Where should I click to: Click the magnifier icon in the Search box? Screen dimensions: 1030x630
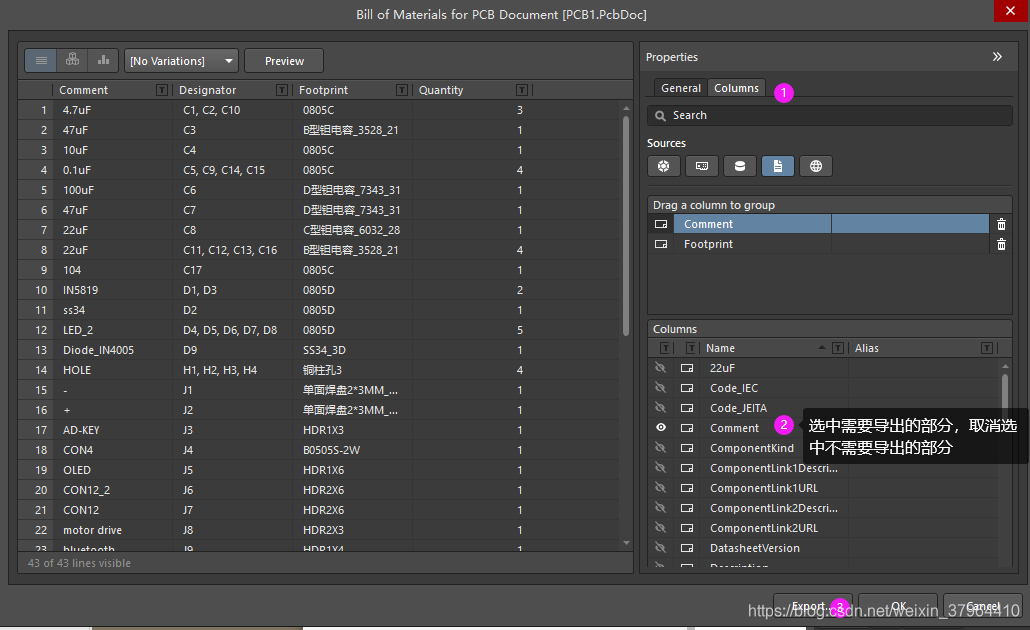(x=660, y=116)
